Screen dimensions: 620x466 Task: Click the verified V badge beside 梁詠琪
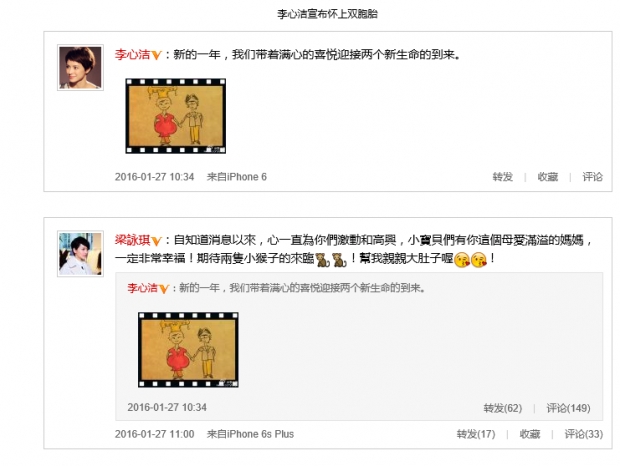tap(157, 241)
